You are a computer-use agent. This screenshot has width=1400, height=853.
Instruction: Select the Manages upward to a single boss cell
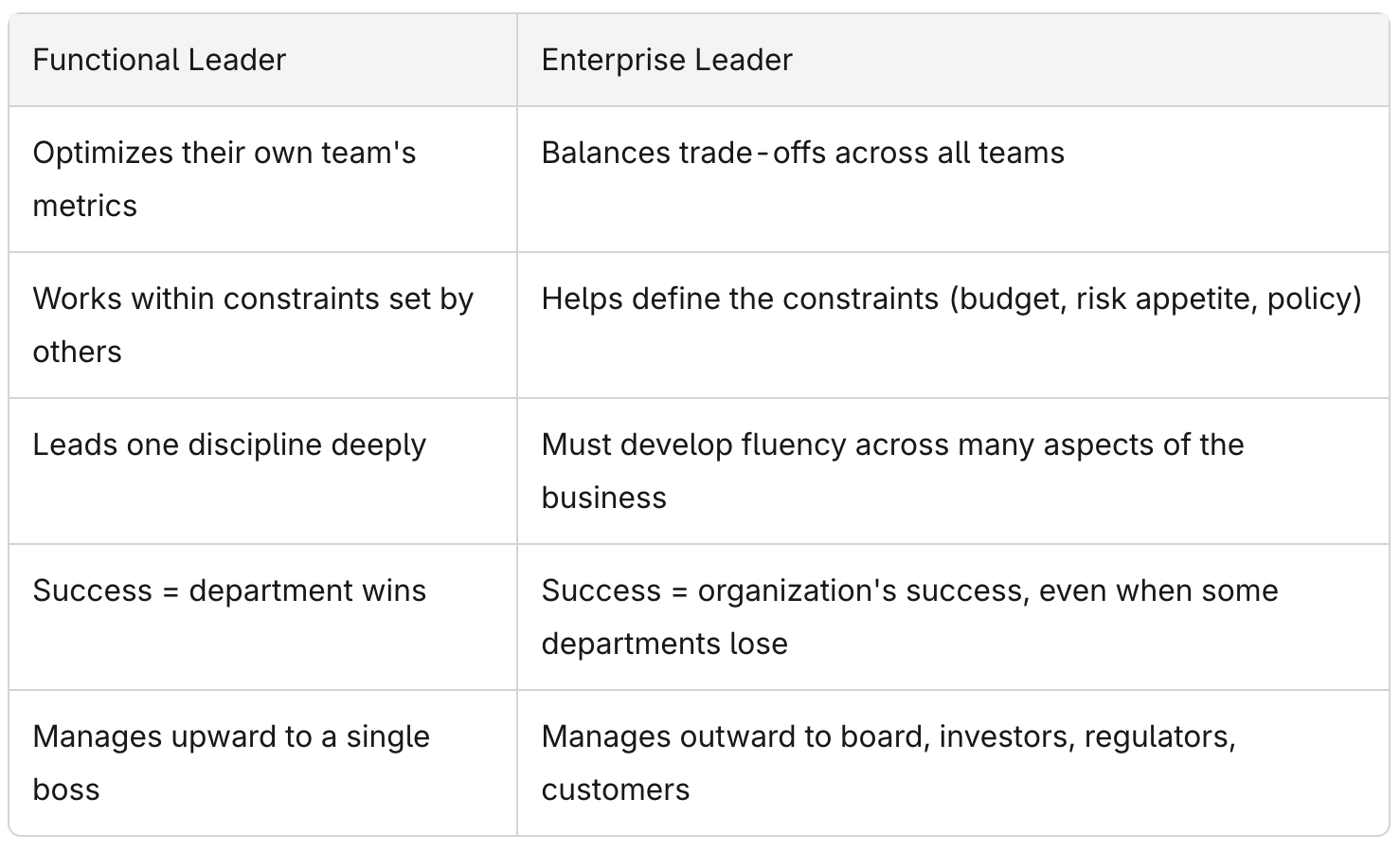(262, 763)
